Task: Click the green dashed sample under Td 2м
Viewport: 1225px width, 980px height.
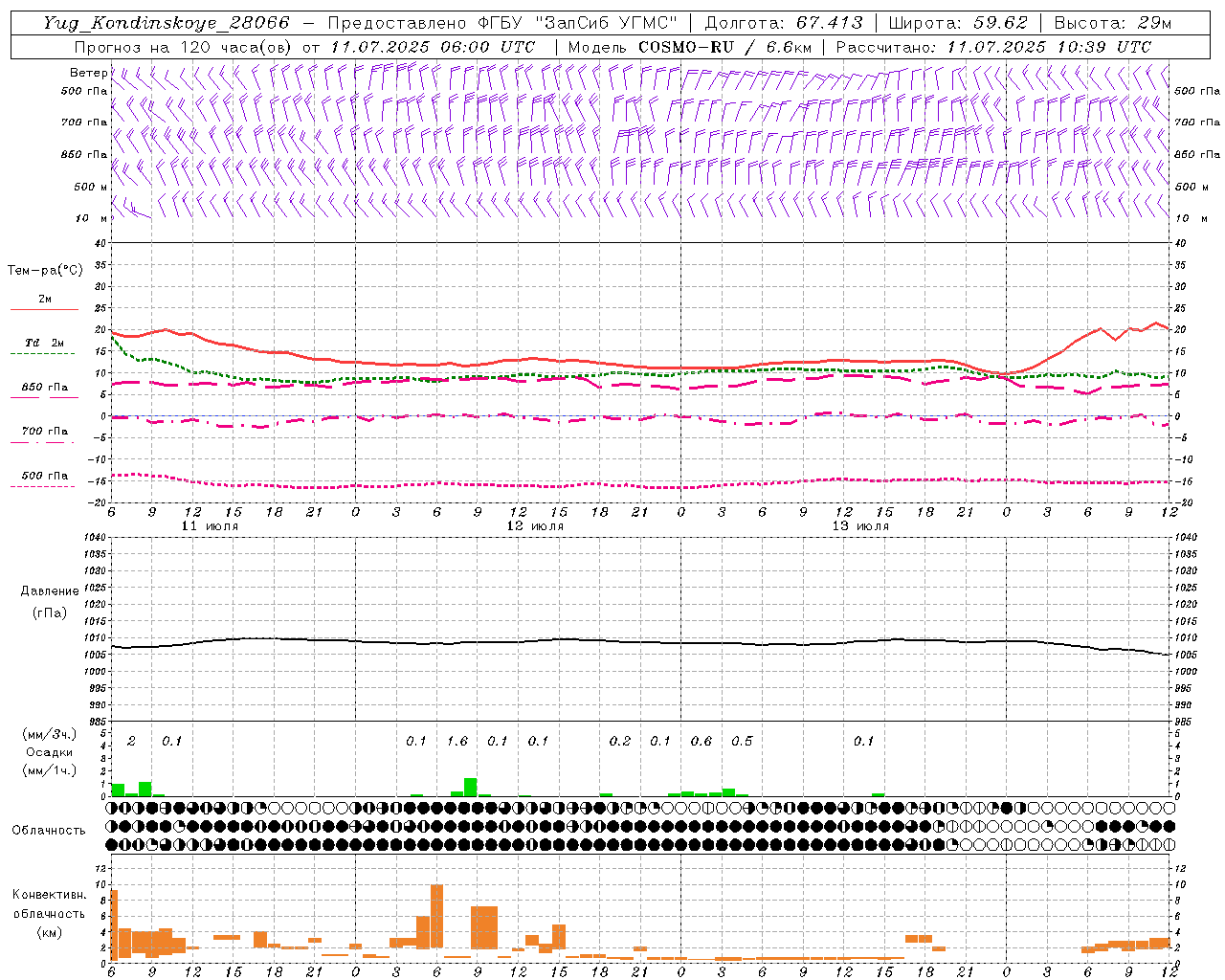Action: tap(44, 354)
